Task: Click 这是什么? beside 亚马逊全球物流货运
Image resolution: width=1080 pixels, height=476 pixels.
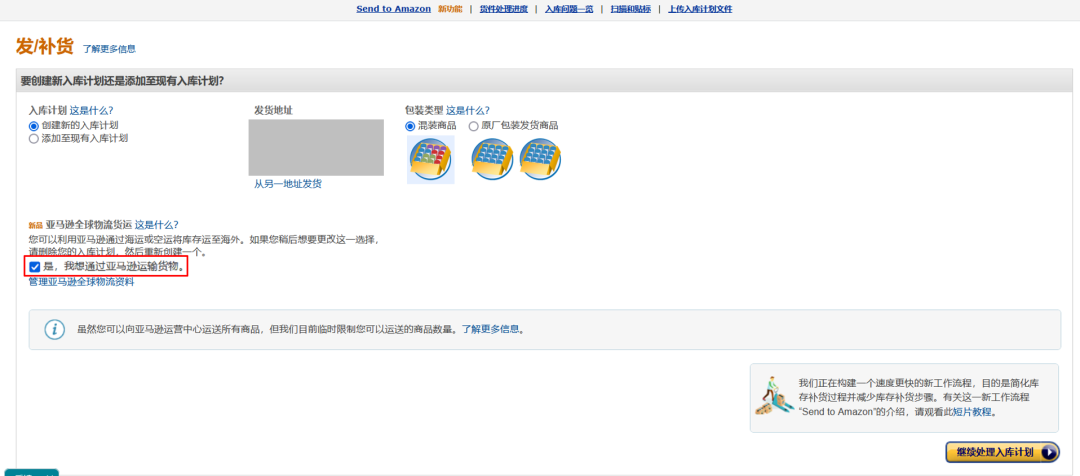Action: [x=156, y=225]
